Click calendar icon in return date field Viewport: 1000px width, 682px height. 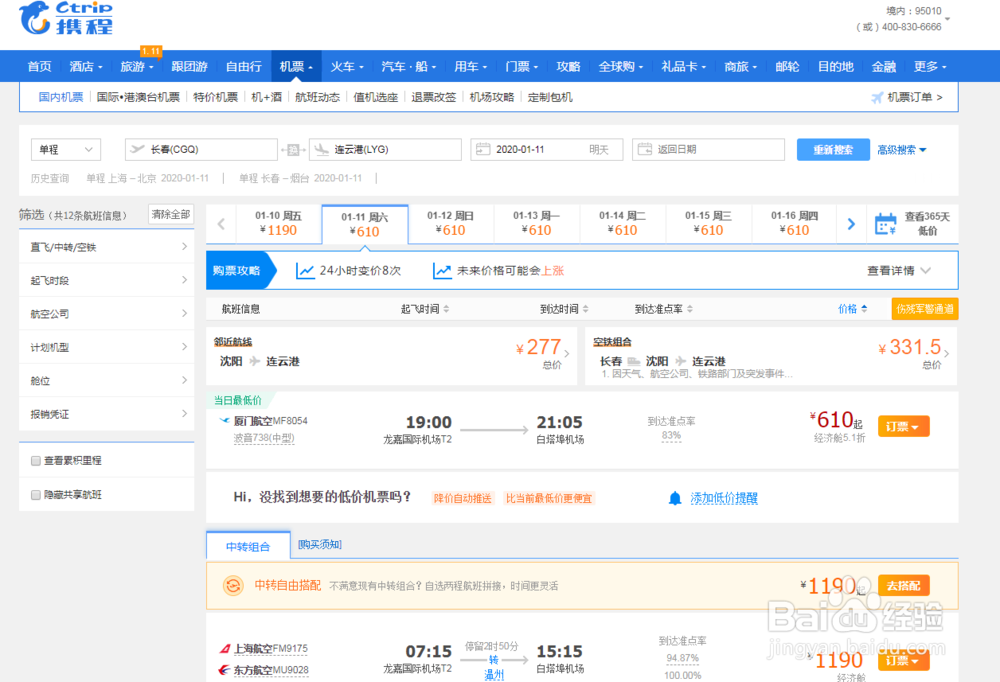click(645, 149)
